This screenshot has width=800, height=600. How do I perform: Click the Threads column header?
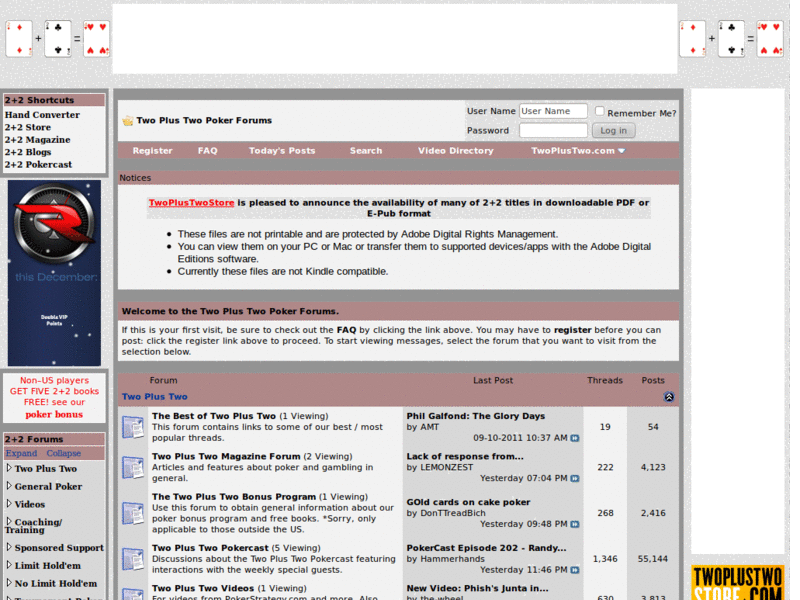point(605,381)
